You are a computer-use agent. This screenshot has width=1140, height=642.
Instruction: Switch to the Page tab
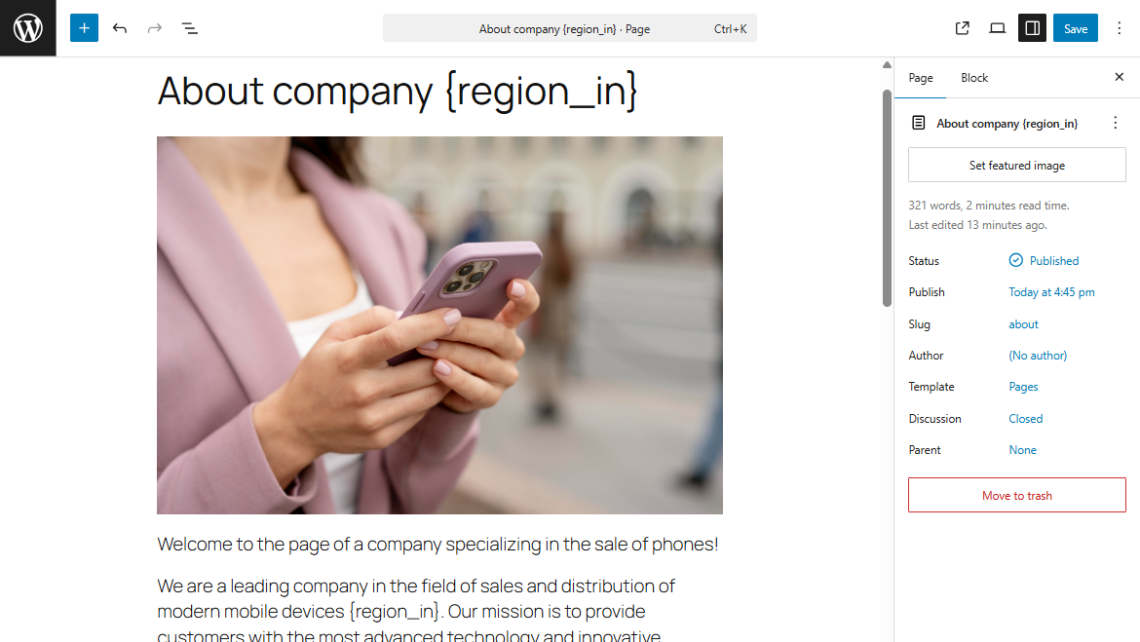(x=920, y=78)
